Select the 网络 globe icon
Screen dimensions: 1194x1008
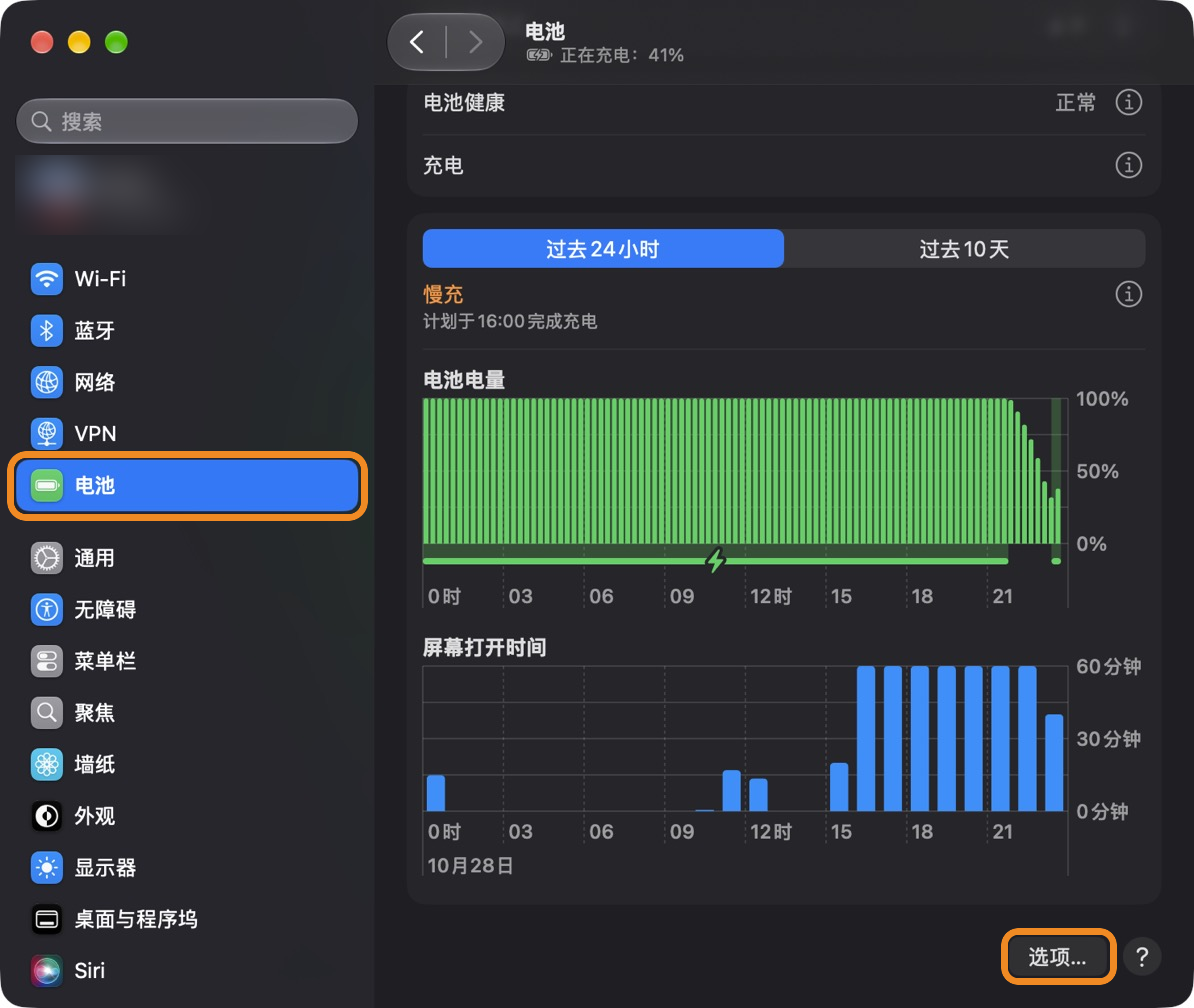(x=46, y=382)
